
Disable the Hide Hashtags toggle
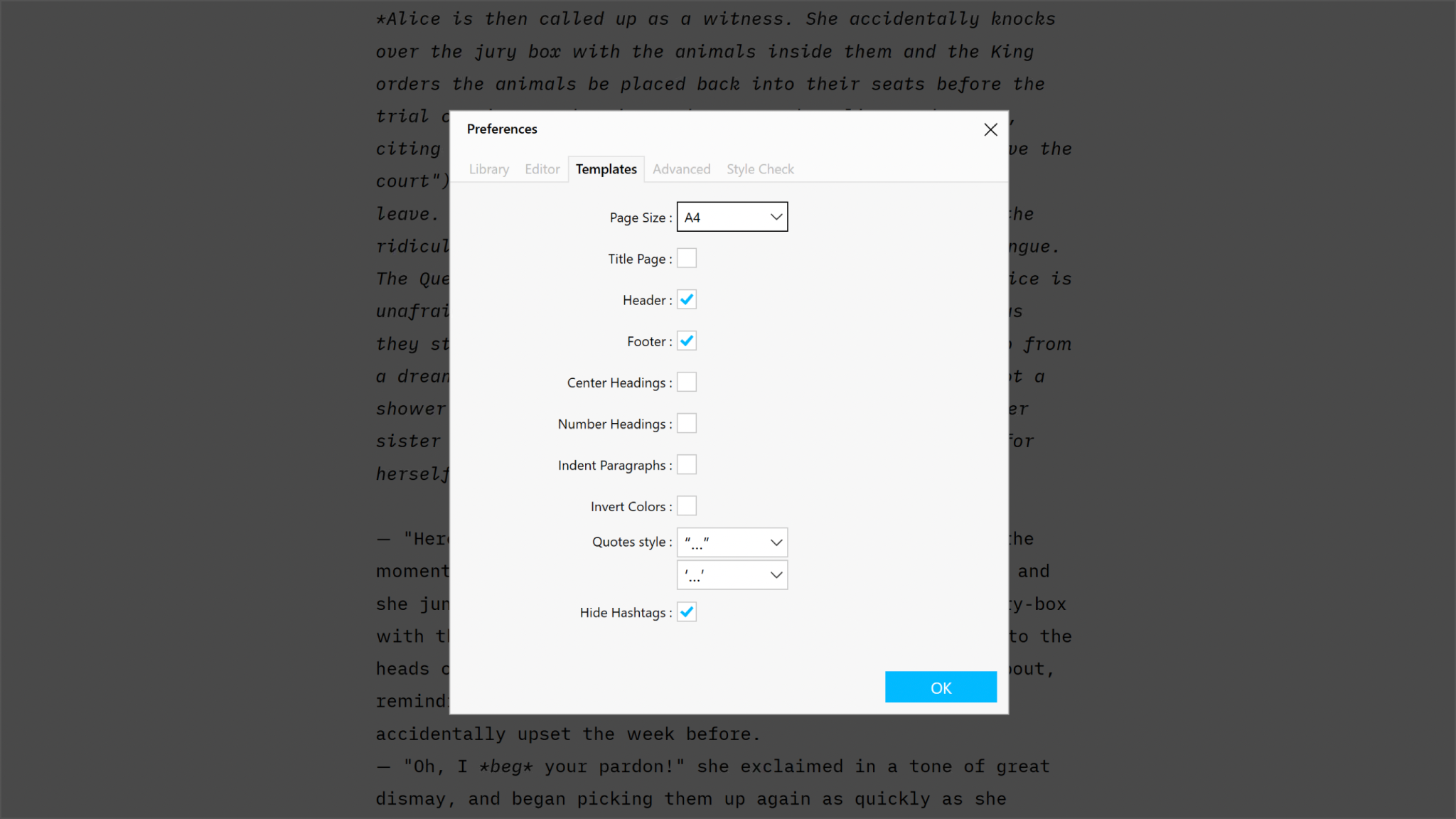687,612
